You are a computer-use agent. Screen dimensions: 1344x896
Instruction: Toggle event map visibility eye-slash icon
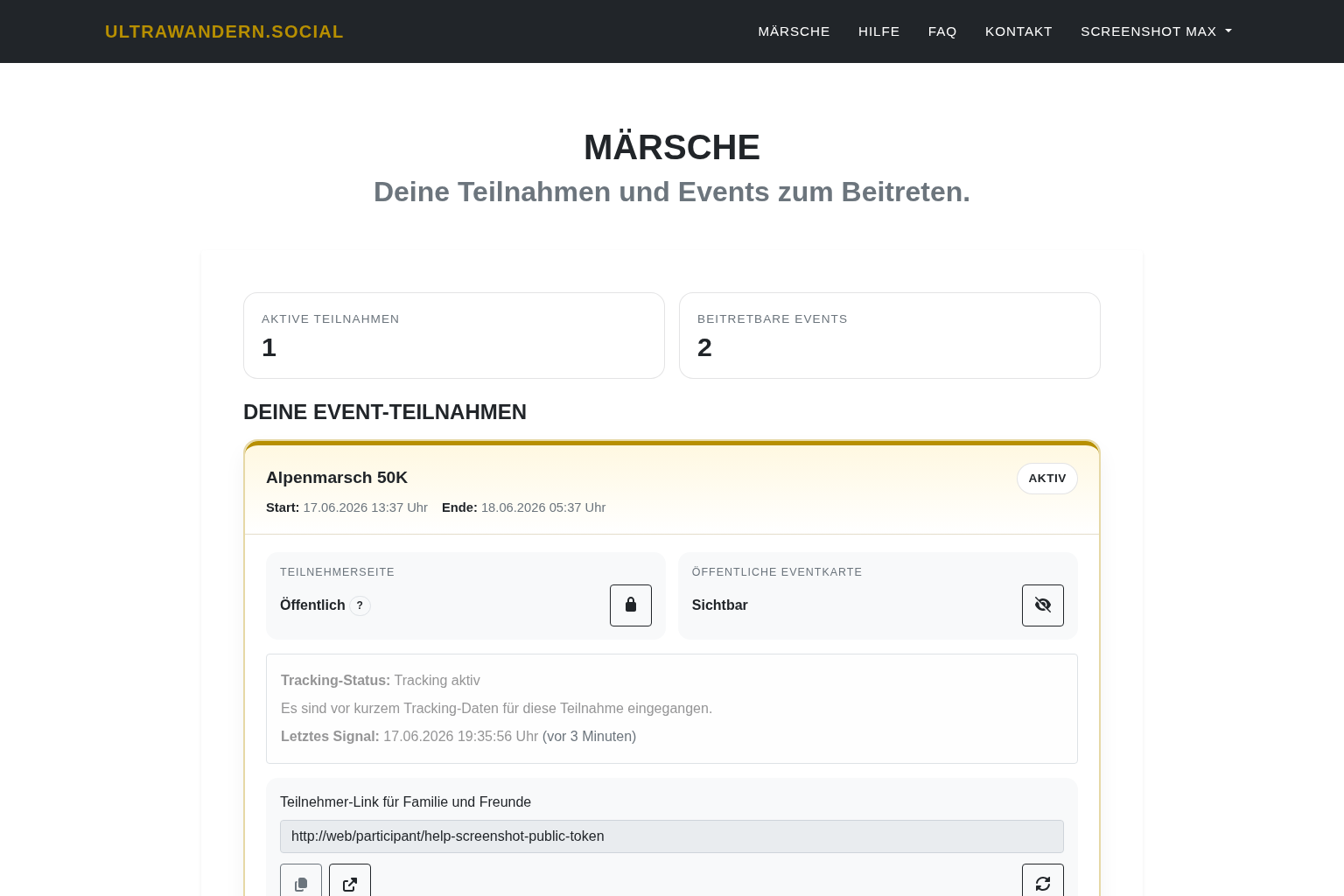tap(1043, 605)
